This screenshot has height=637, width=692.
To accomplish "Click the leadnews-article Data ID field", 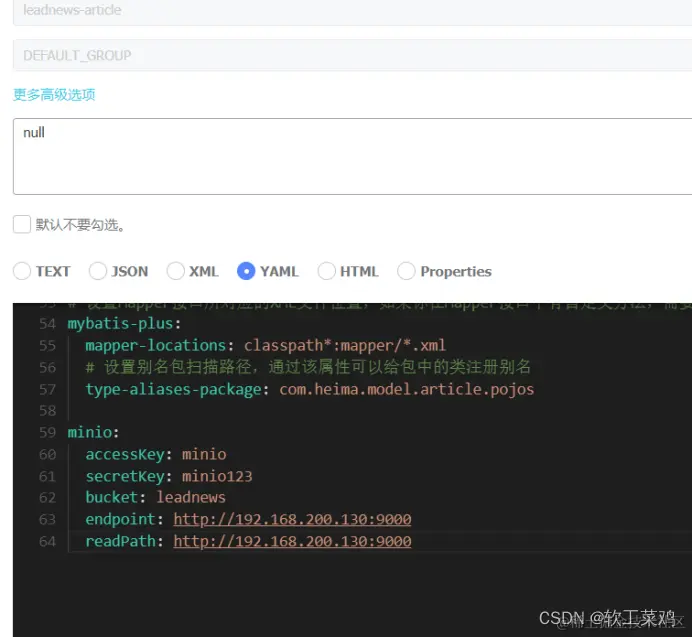I will point(352,11).
